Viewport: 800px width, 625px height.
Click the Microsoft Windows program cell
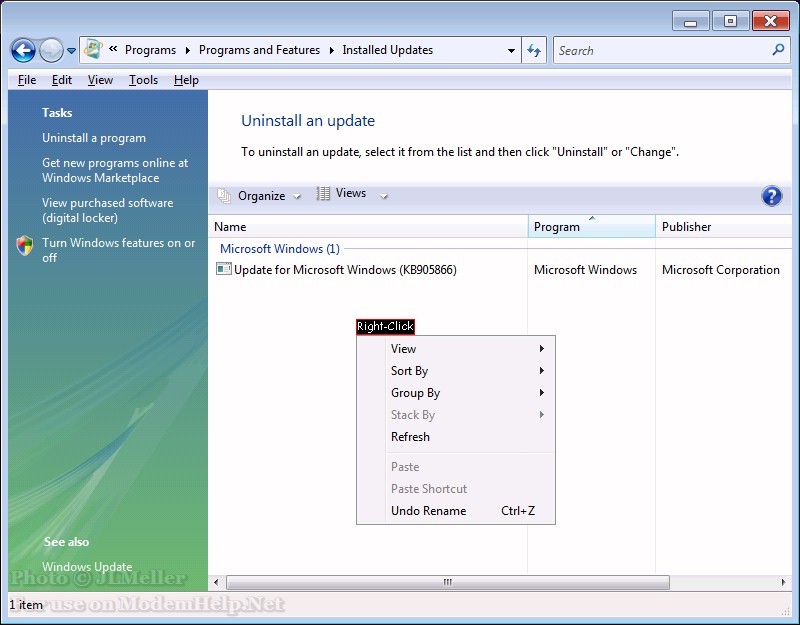coord(585,269)
